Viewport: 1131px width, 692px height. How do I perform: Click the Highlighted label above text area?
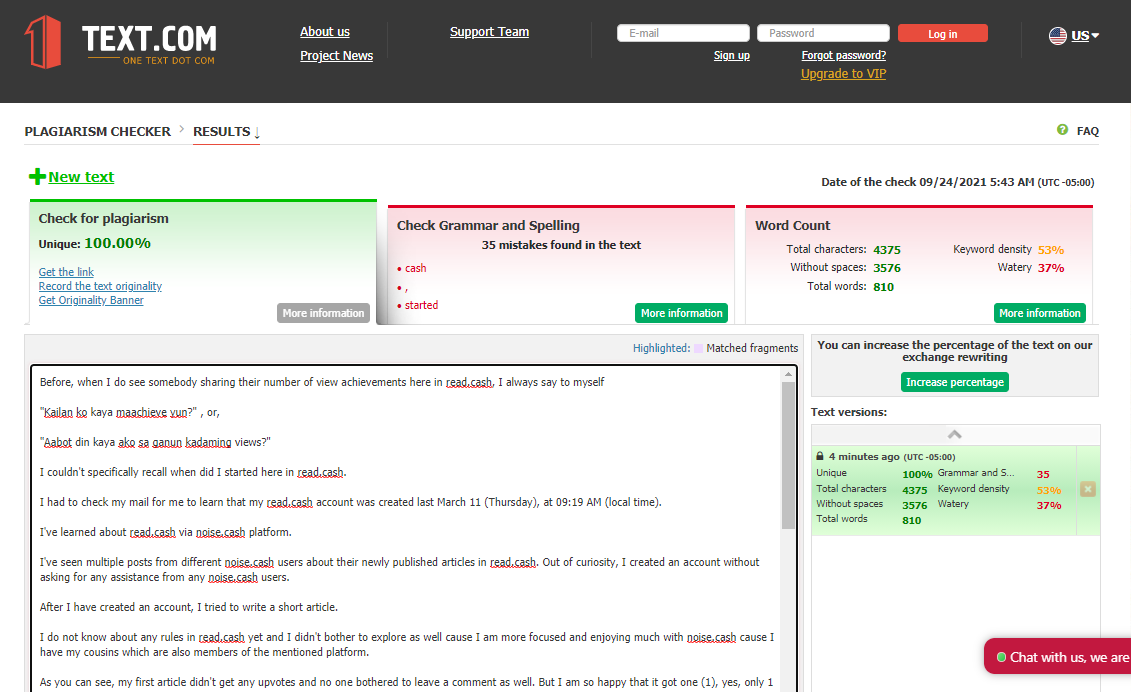tap(661, 348)
